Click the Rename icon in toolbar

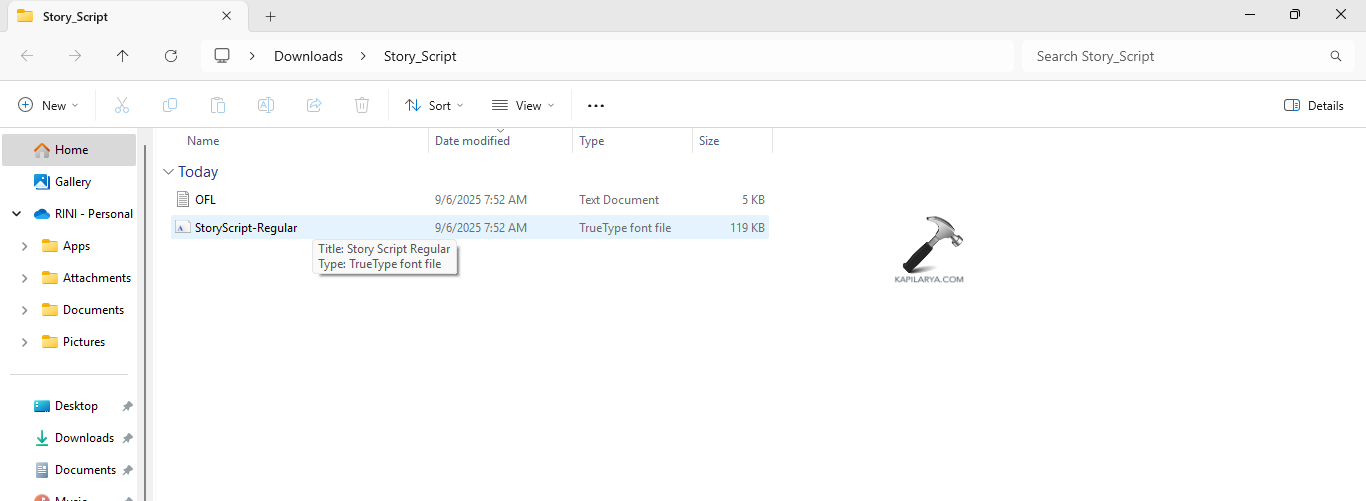click(266, 105)
